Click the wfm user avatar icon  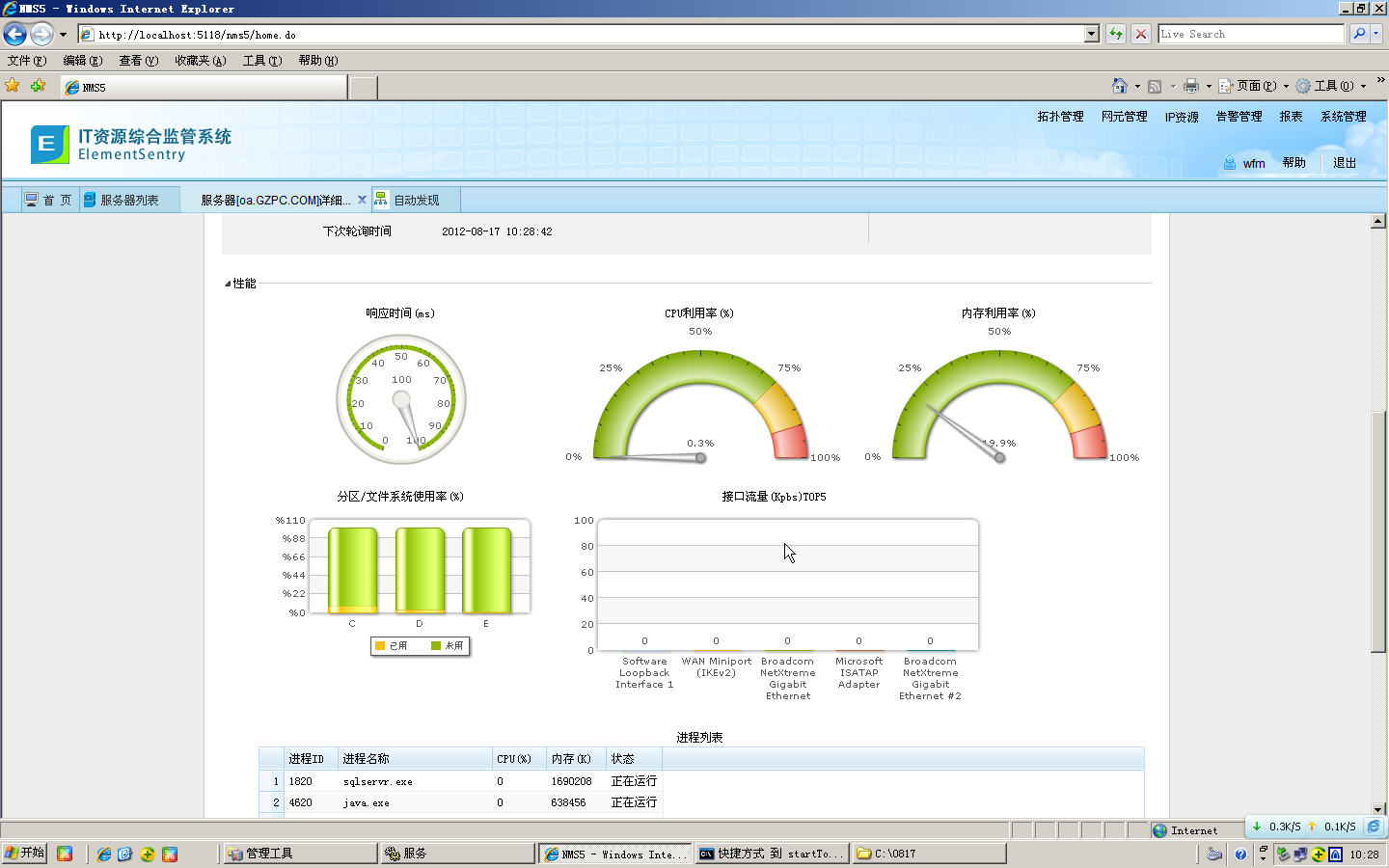click(x=1230, y=163)
